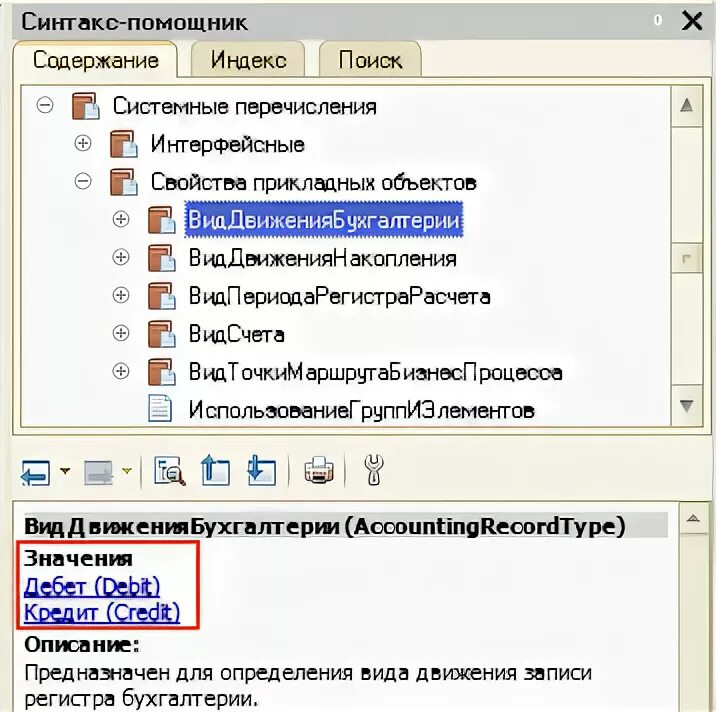Click the printer icon to print
The height and width of the screenshot is (712, 716).
(x=319, y=470)
